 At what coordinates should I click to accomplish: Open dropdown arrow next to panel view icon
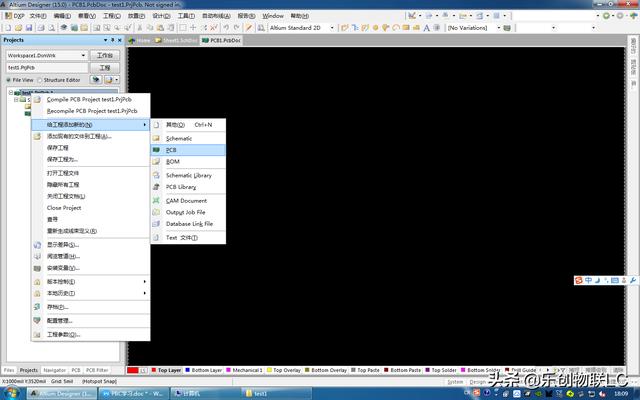[117, 80]
